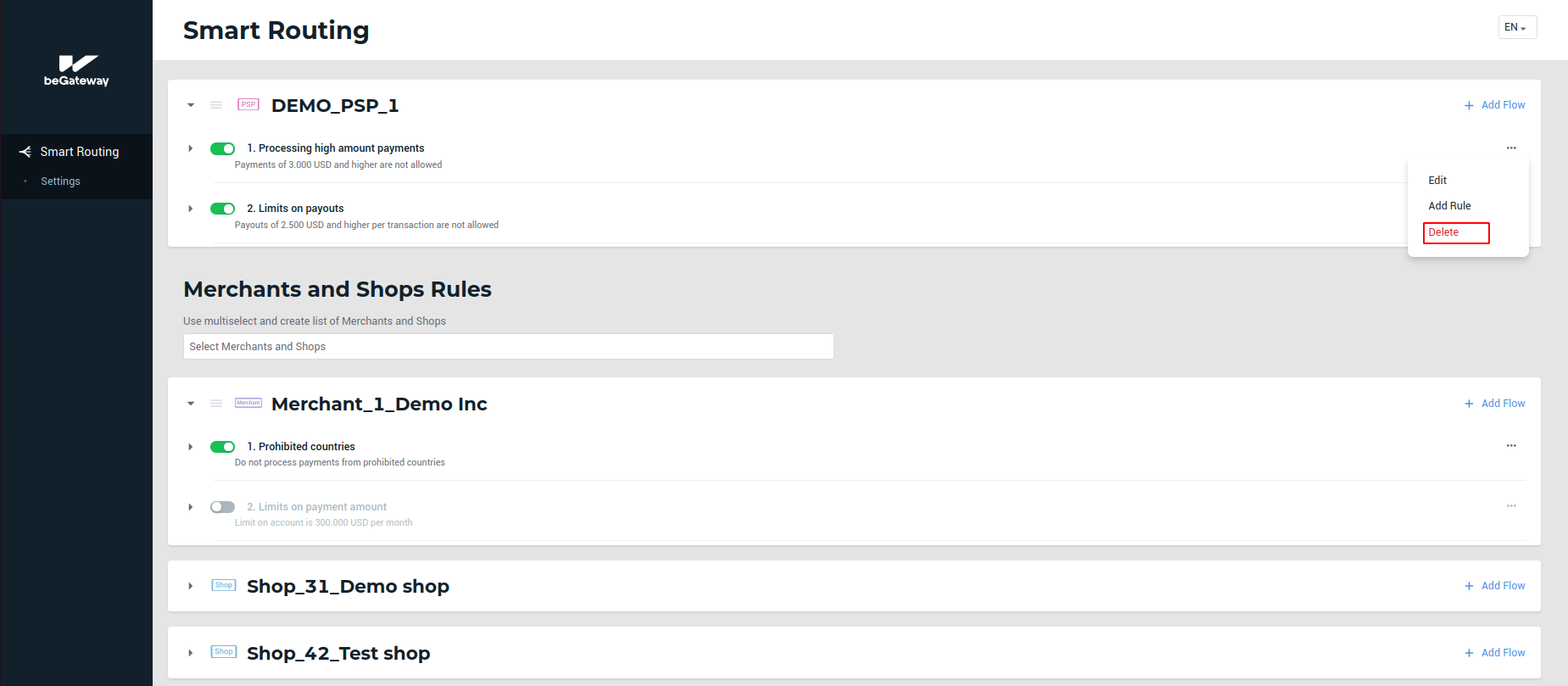Turn off the Limits on payouts switch
This screenshot has height=686, width=1568.
click(x=222, y=209)
